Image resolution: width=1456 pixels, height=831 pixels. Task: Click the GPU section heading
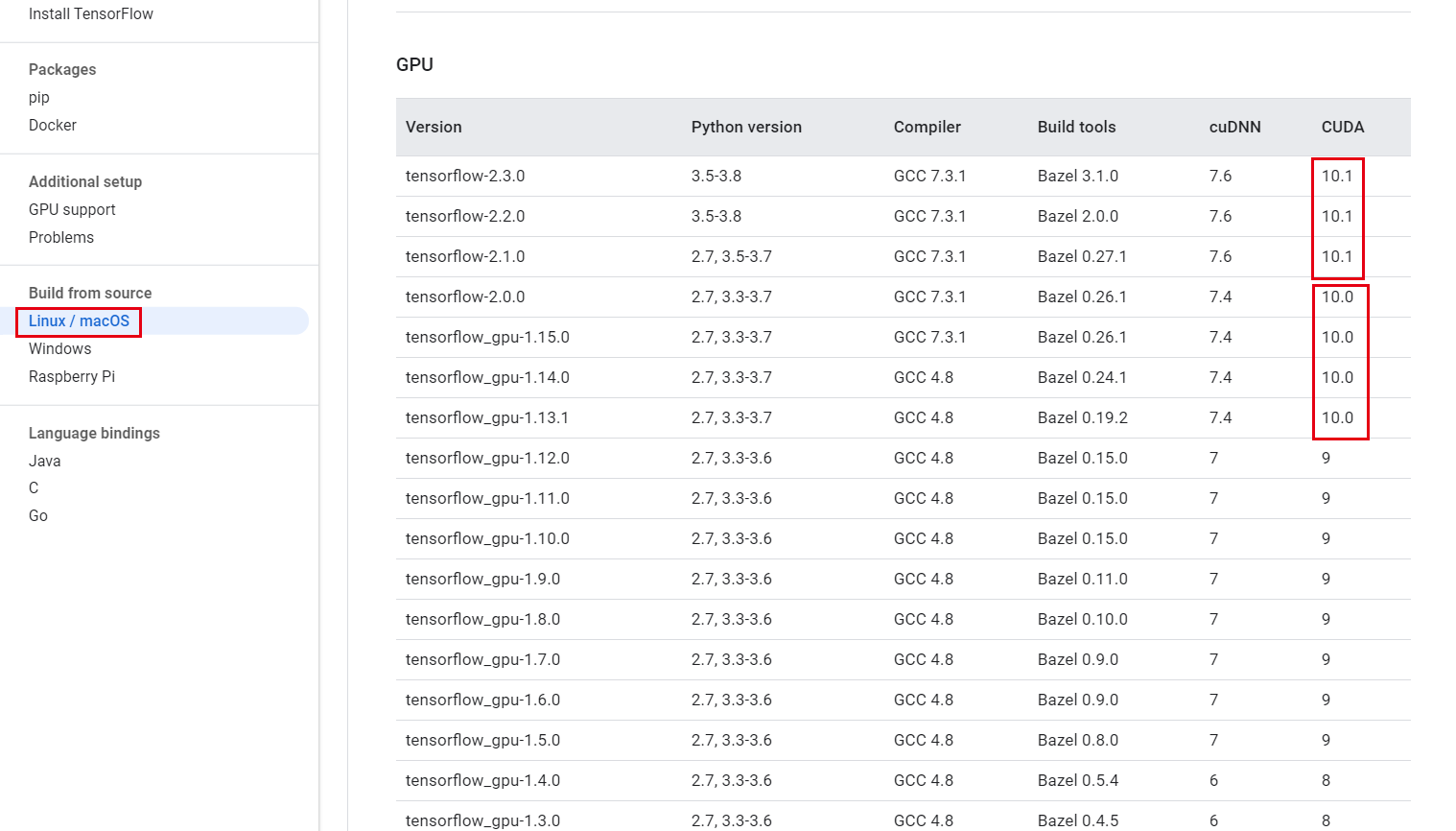414,65
